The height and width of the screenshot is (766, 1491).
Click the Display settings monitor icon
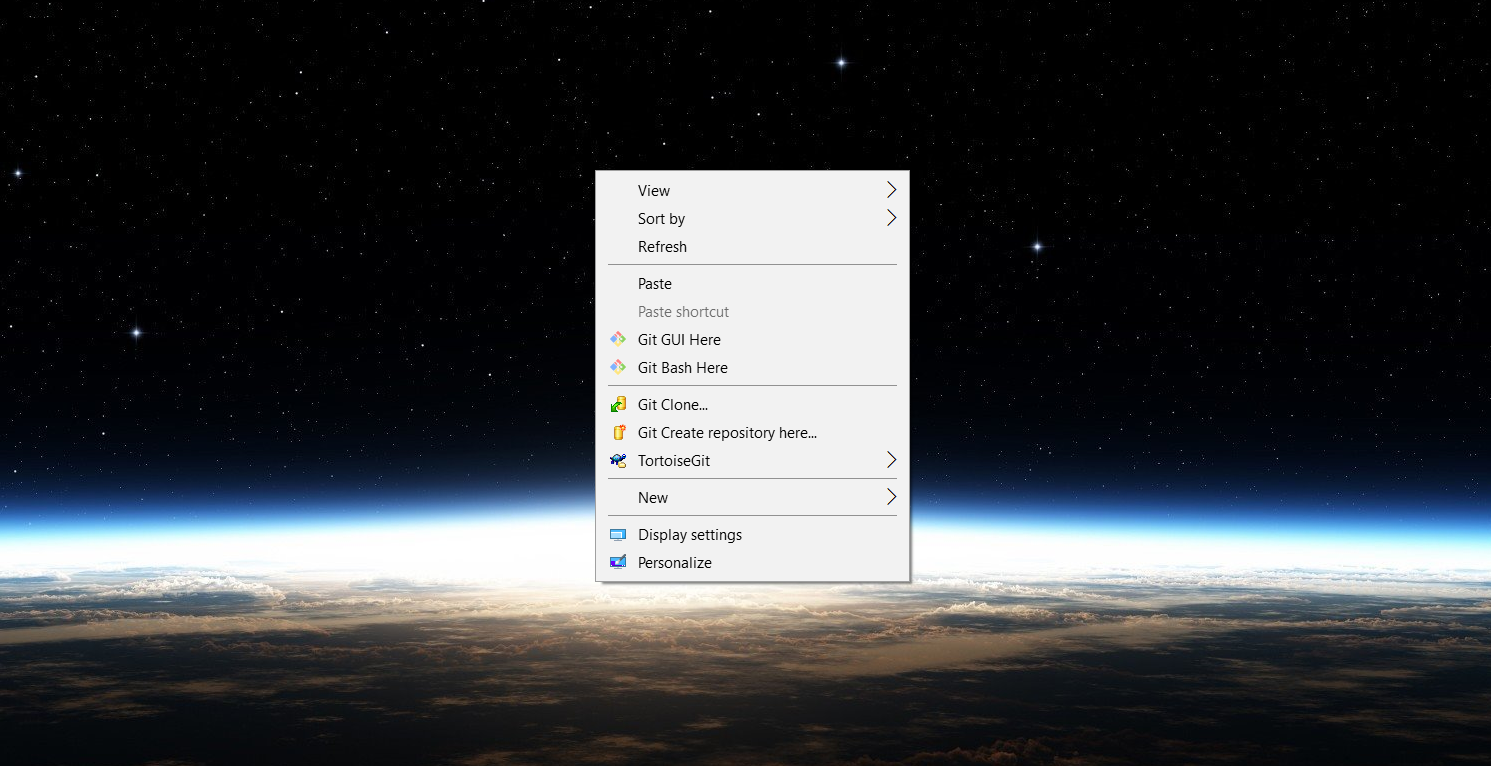618,535
